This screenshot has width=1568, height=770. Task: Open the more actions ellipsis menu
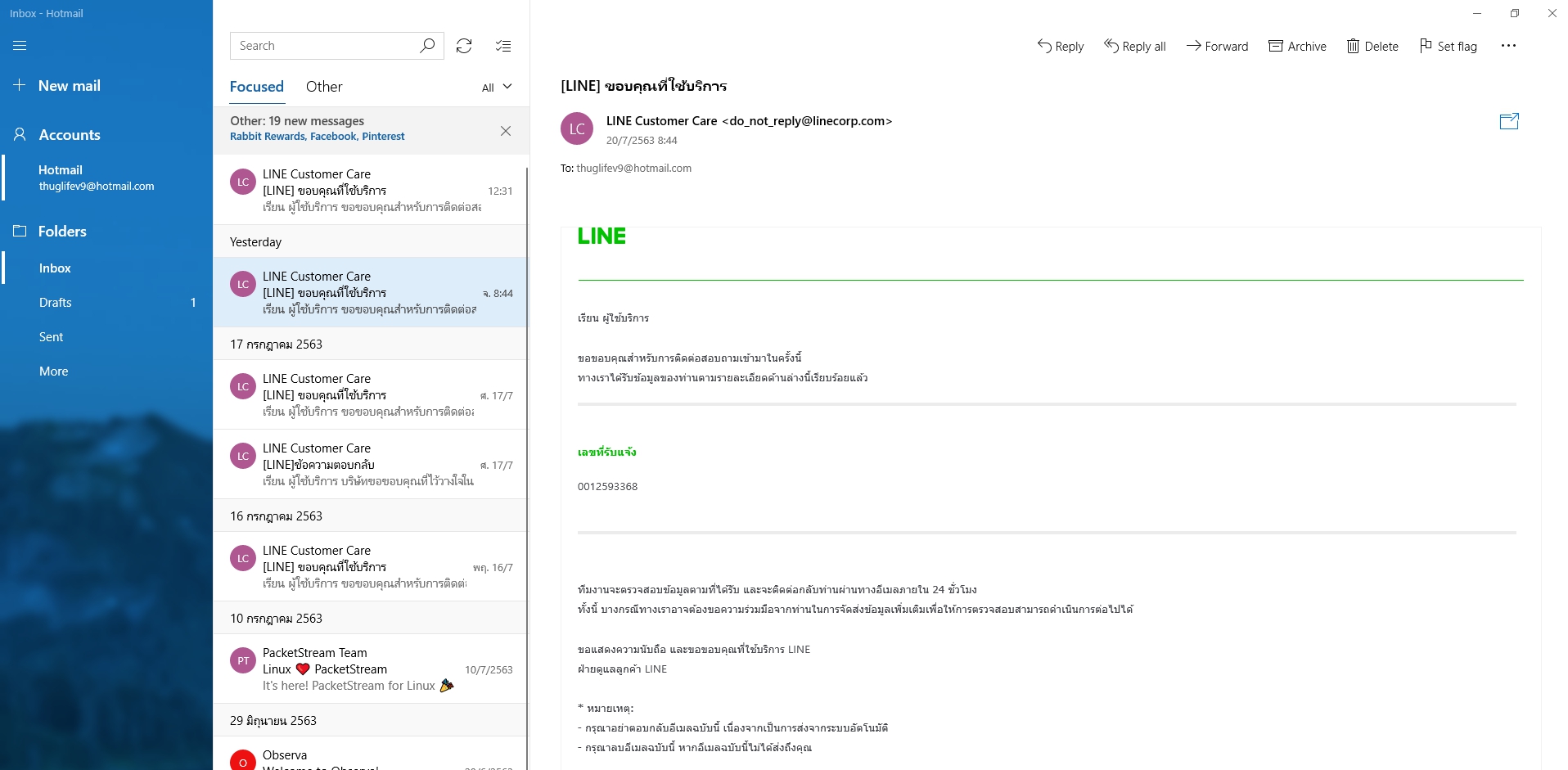tap(1508, 46)
